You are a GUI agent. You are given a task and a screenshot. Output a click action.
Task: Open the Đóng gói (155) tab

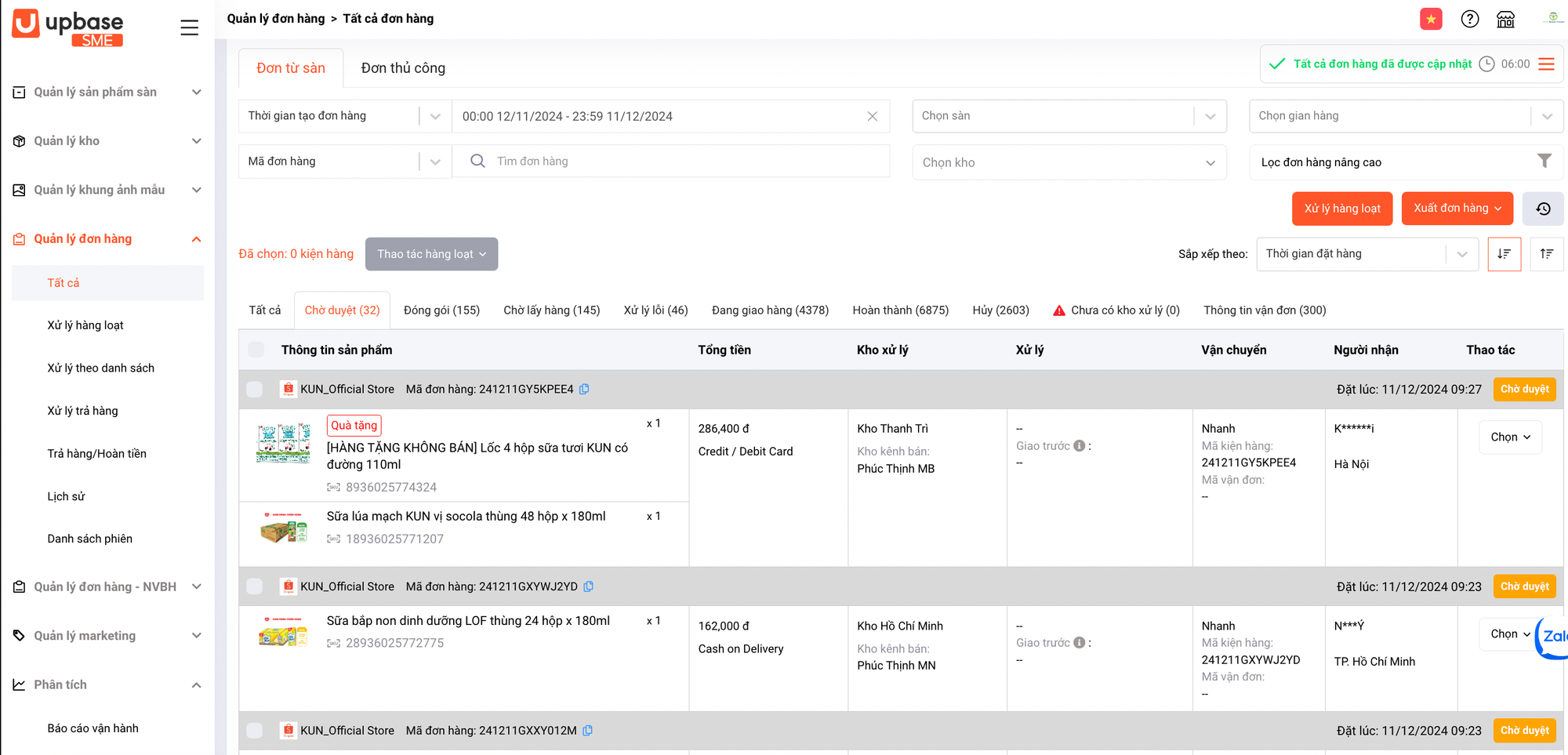coord(441,310)
